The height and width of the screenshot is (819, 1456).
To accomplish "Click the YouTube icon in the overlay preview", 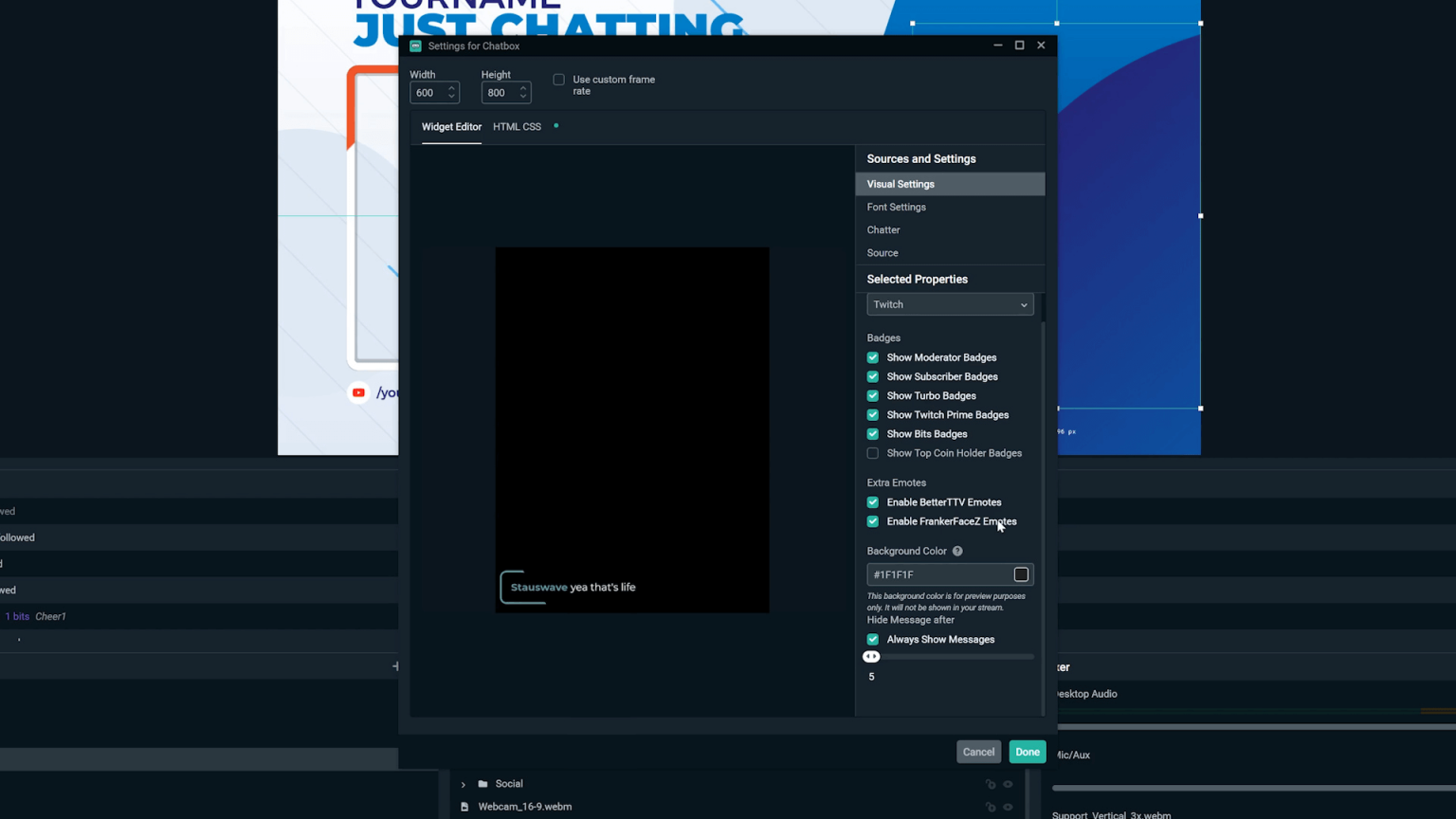I will [x=358, y=392].
